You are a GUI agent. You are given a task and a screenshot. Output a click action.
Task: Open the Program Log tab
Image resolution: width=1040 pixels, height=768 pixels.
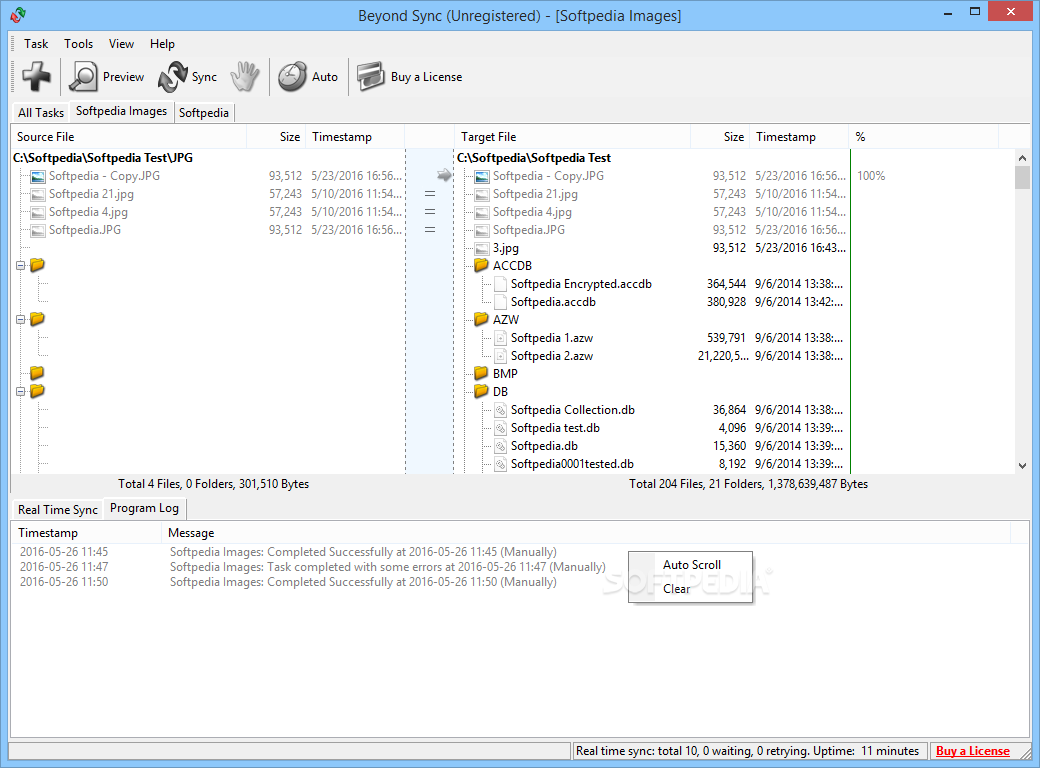[x=145, y=508]
